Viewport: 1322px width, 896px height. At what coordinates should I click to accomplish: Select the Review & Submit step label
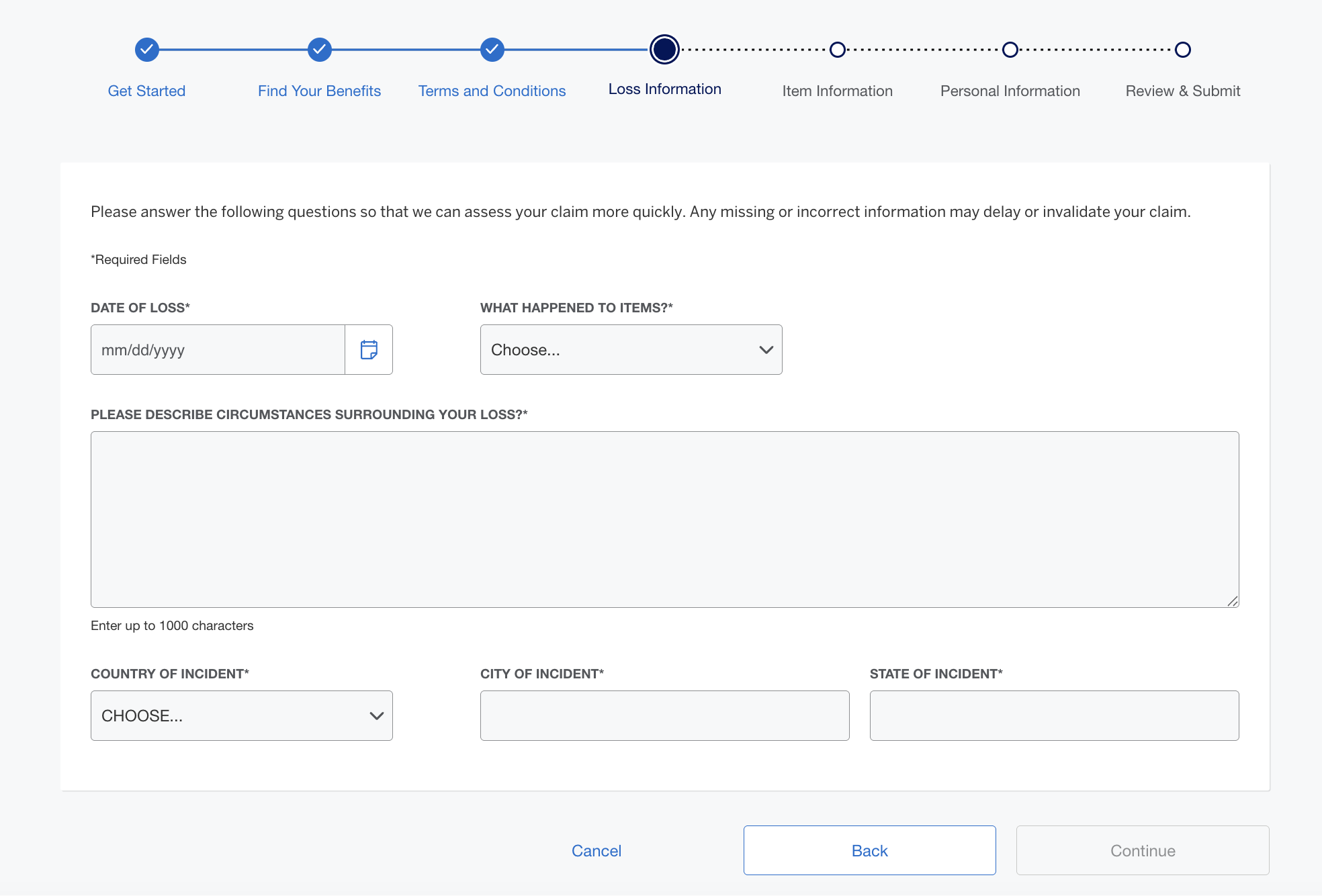point(1182,91)
